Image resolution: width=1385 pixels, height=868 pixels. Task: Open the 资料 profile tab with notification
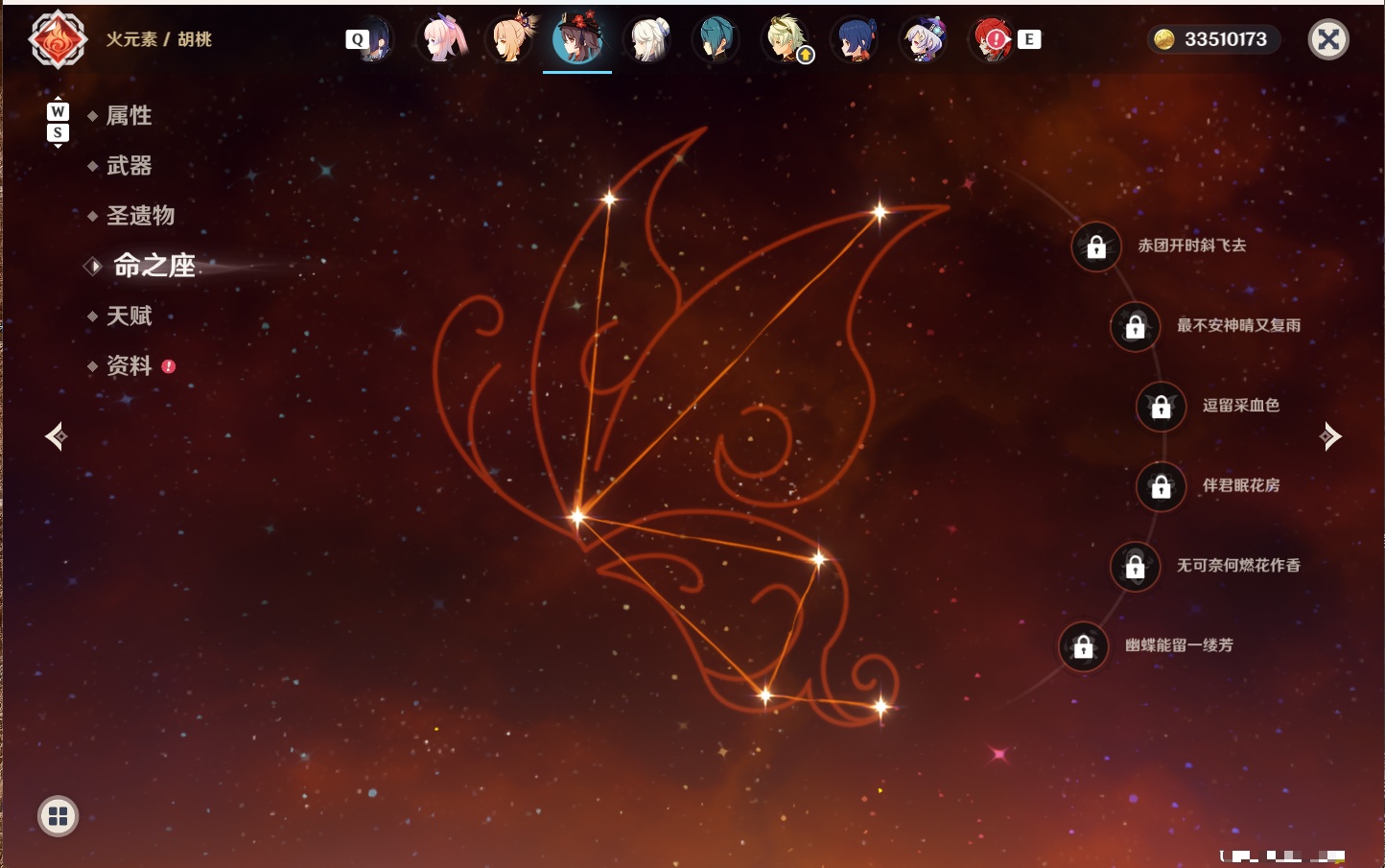(129, 365)
